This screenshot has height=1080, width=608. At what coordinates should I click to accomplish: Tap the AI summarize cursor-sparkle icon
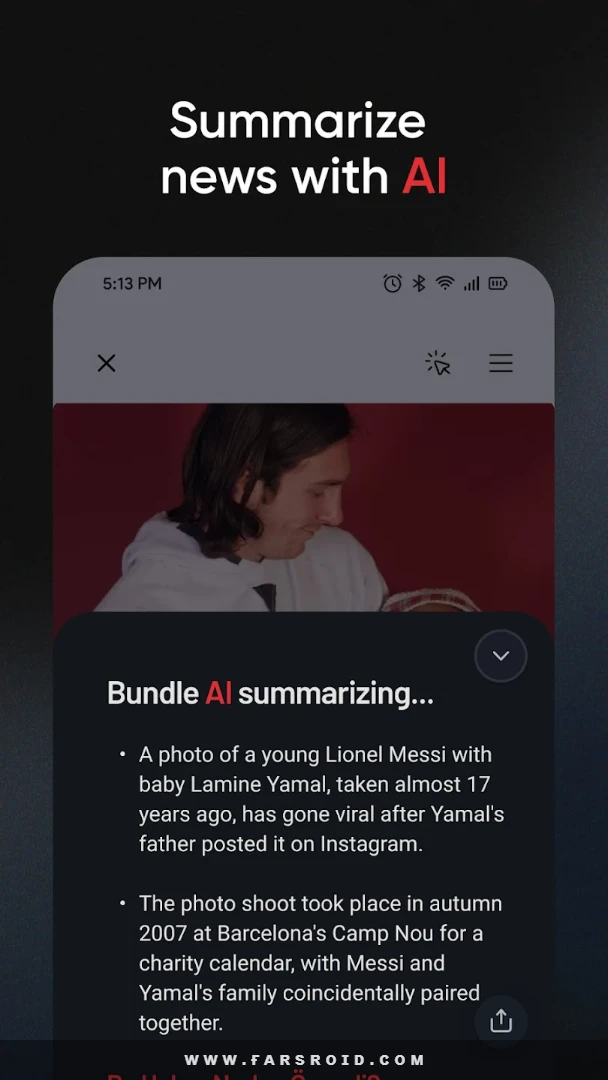click(437, 363)
